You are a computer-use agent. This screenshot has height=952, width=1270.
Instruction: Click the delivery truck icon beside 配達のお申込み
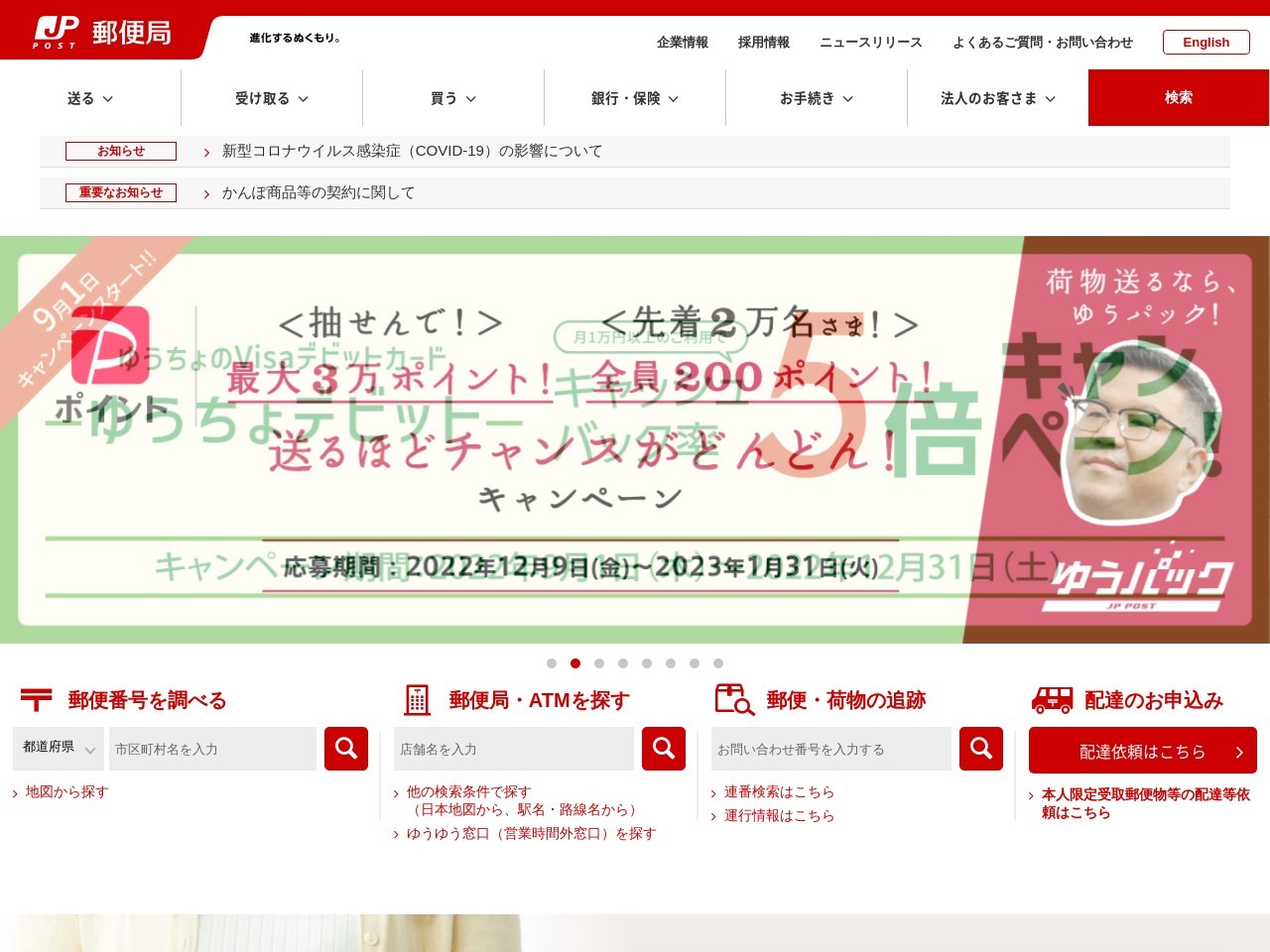1053,700
